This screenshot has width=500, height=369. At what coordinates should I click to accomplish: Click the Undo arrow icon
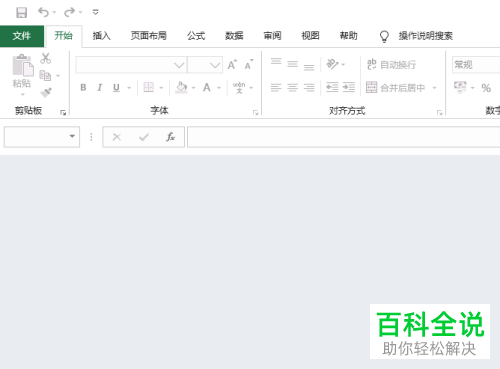43,12
